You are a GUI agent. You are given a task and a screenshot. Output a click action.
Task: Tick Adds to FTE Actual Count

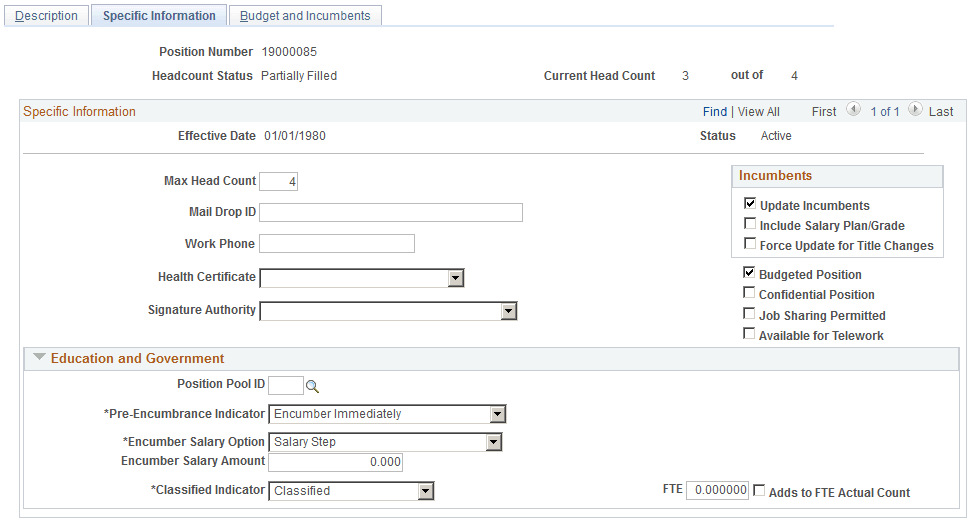point(760,491)
